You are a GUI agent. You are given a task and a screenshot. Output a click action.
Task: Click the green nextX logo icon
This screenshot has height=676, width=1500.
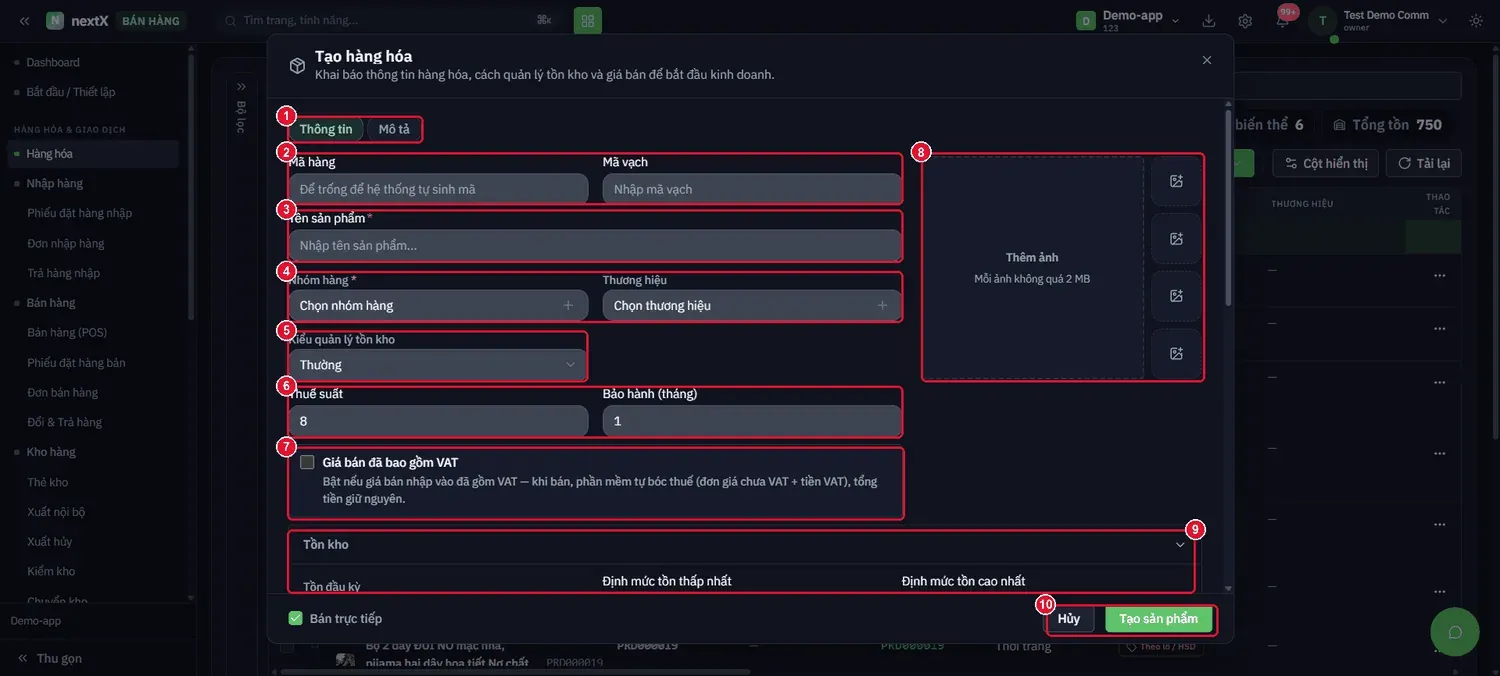coord(55,21)
